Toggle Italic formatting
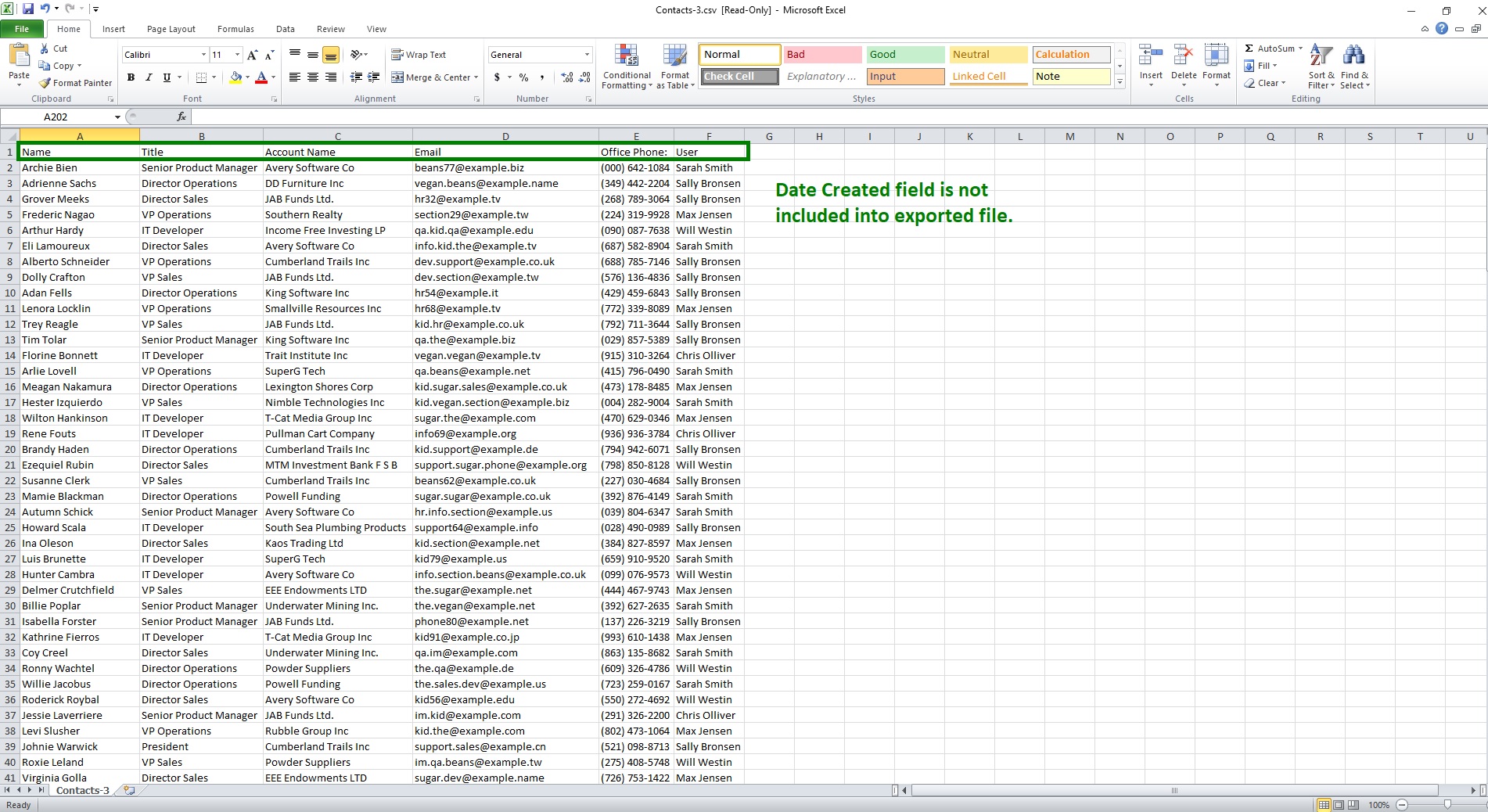Image resolution: width=1488 pixels, height=812 pixels. pos(149,77)
